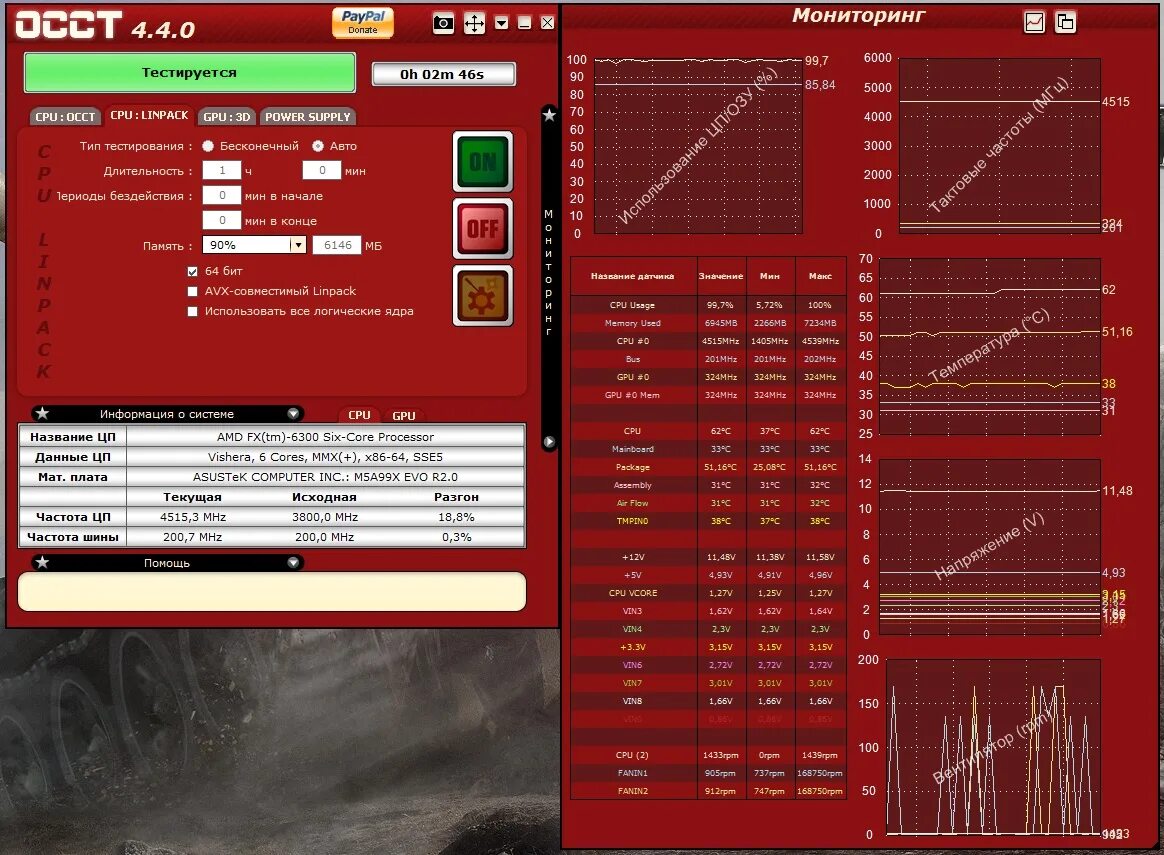Click the arrow button below Мониторинг strip
This screenshot has height=855, width=1164.
(549, 442)
